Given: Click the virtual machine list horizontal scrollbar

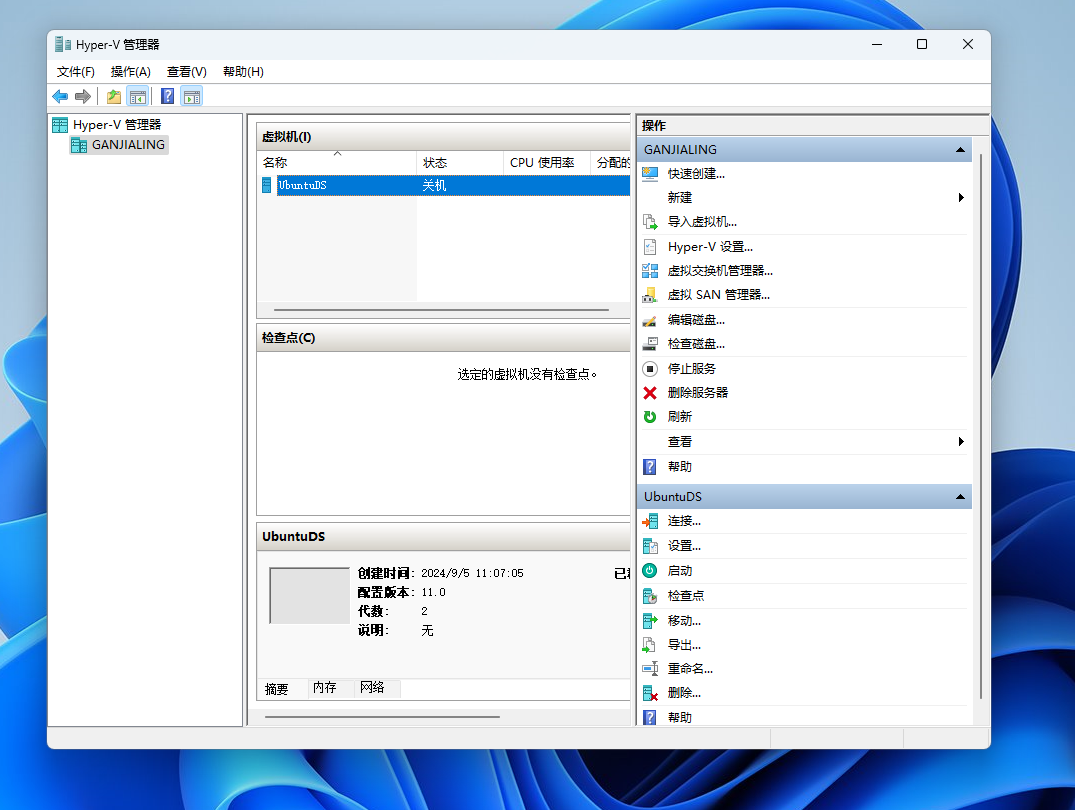Looking at the screenshot, I should pos(442,310).
